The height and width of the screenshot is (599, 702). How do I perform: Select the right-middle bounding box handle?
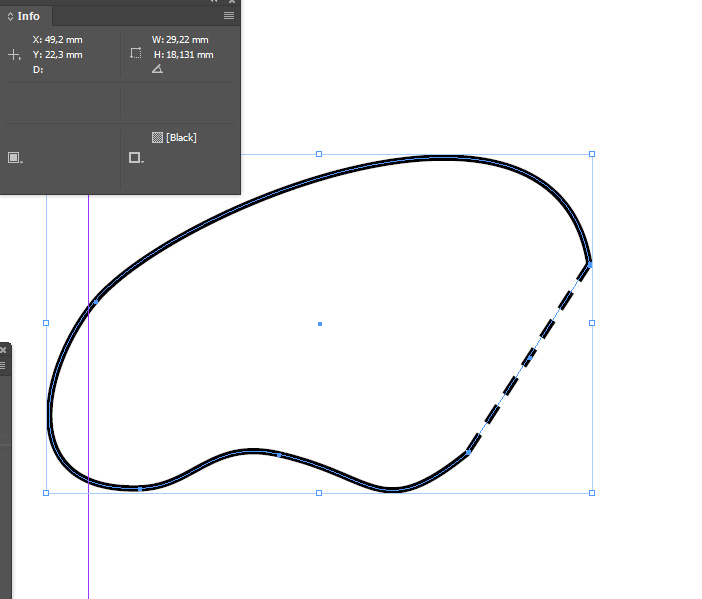point(592,323)
